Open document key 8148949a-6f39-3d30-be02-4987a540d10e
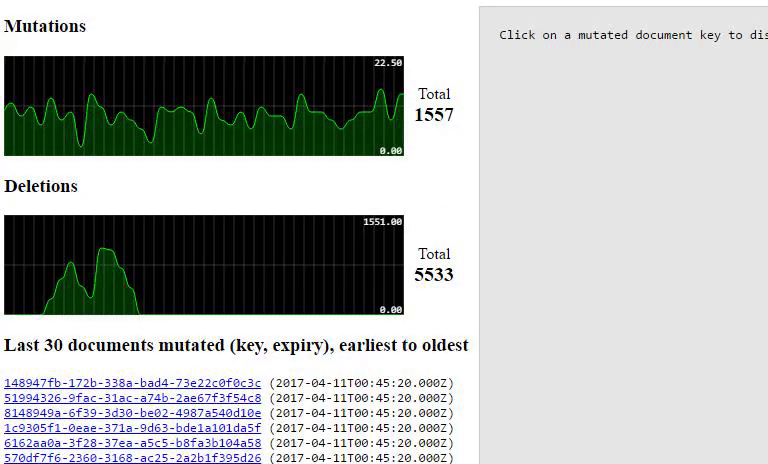This screenshot has width=768, height=464. click(x=133, y=414)
